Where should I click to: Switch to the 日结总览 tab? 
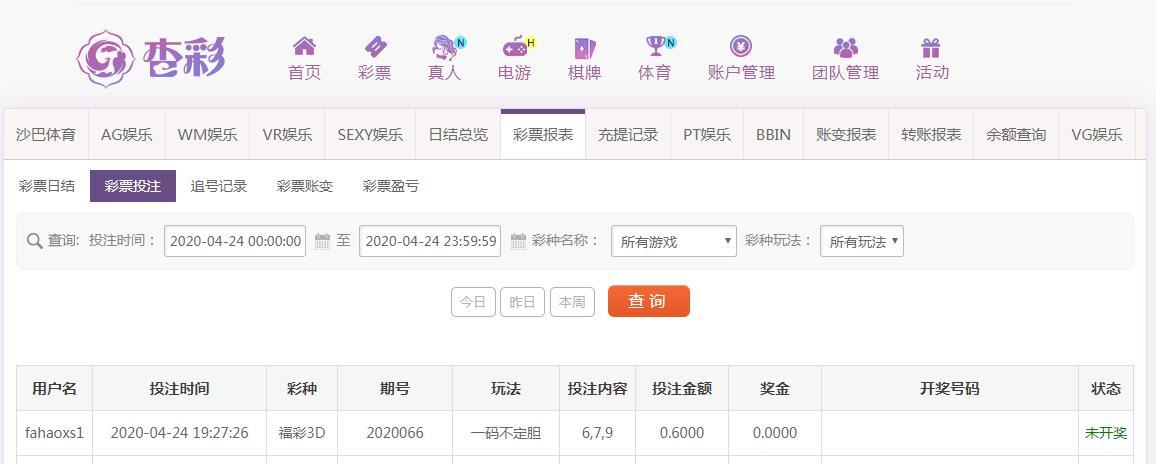pyautogui.click(x=458, y=135)
